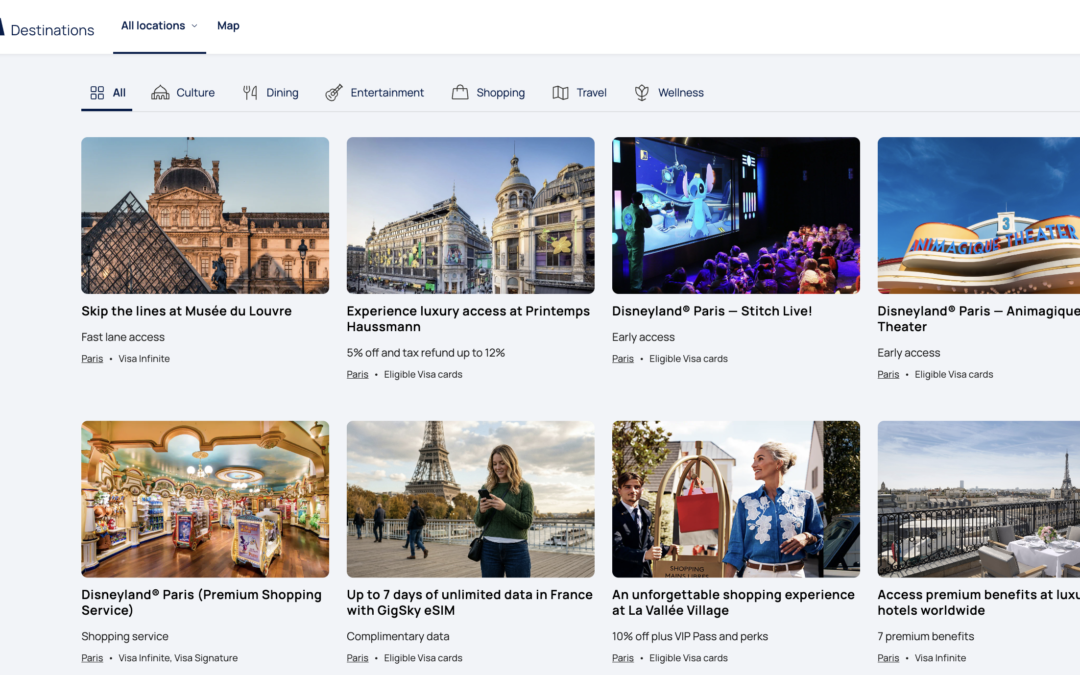
Task: Click the Destinations header text
Action: (x=52, y=30)
